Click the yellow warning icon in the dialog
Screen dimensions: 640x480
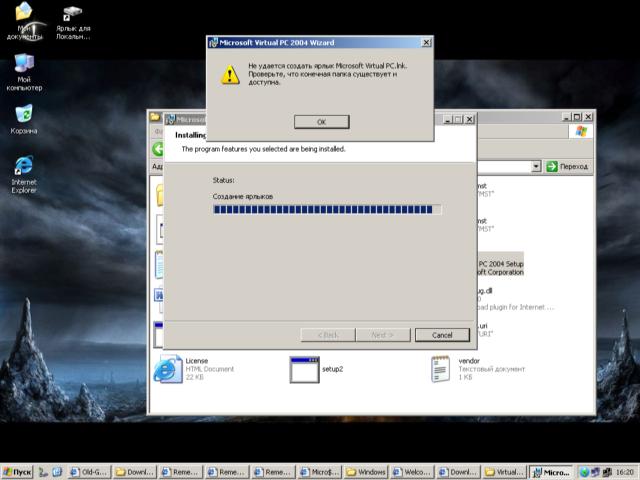230,75
